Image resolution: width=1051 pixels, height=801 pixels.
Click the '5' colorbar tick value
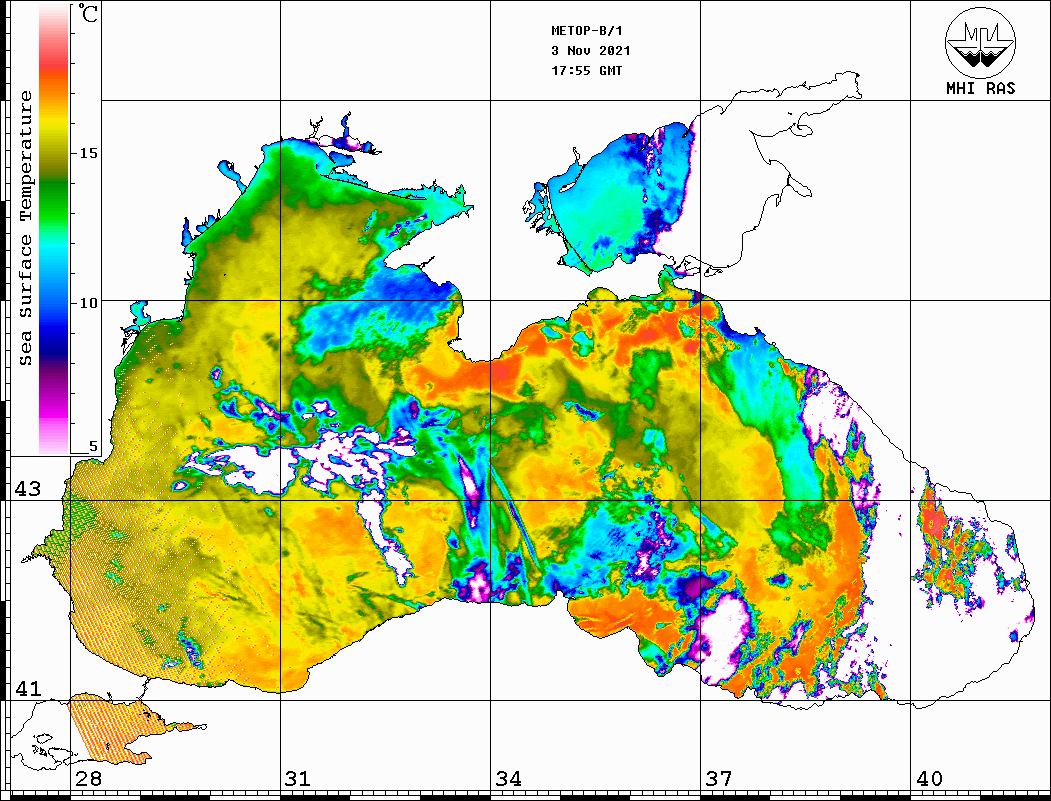(x=93, y=446)
